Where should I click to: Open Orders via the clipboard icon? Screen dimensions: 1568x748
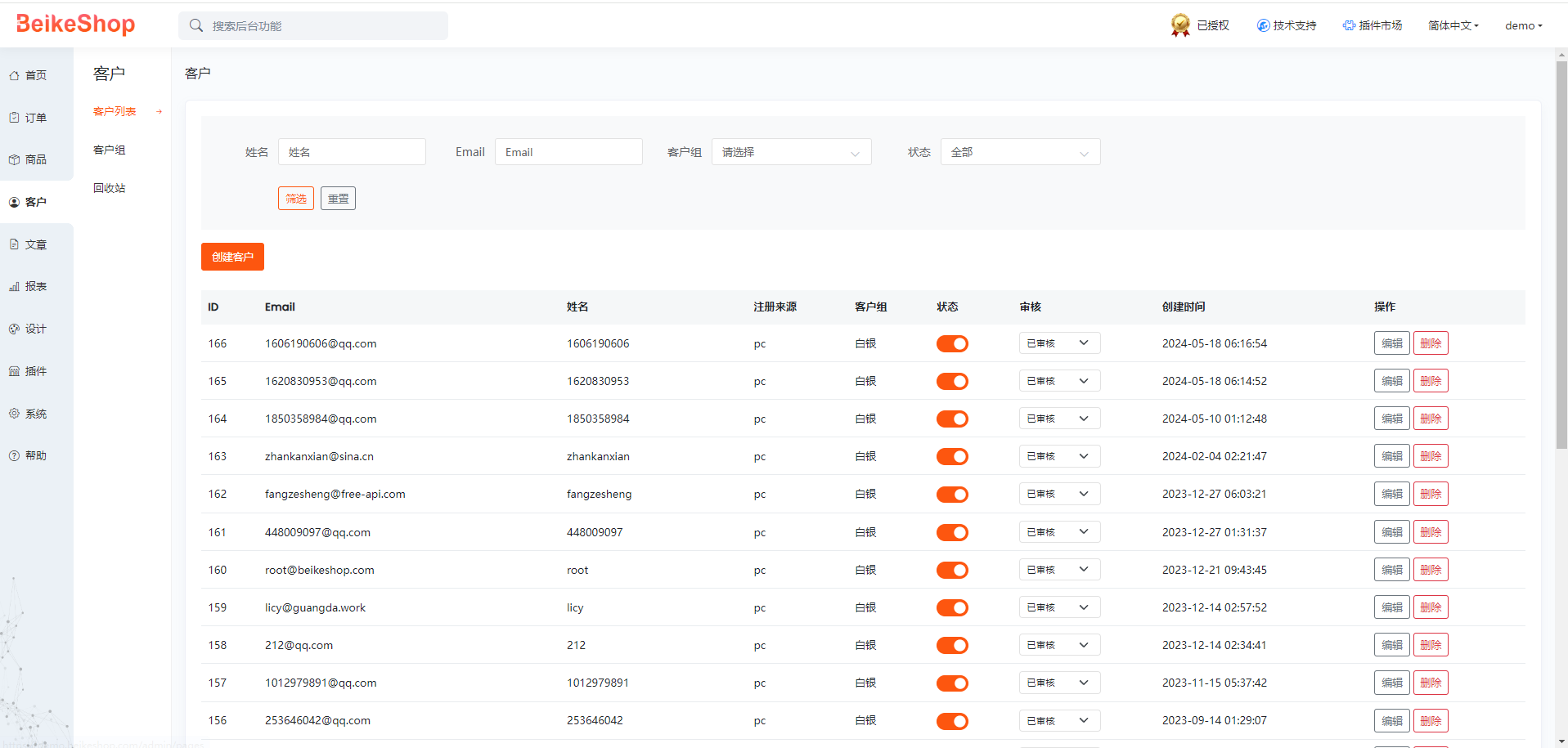[14, 118]
